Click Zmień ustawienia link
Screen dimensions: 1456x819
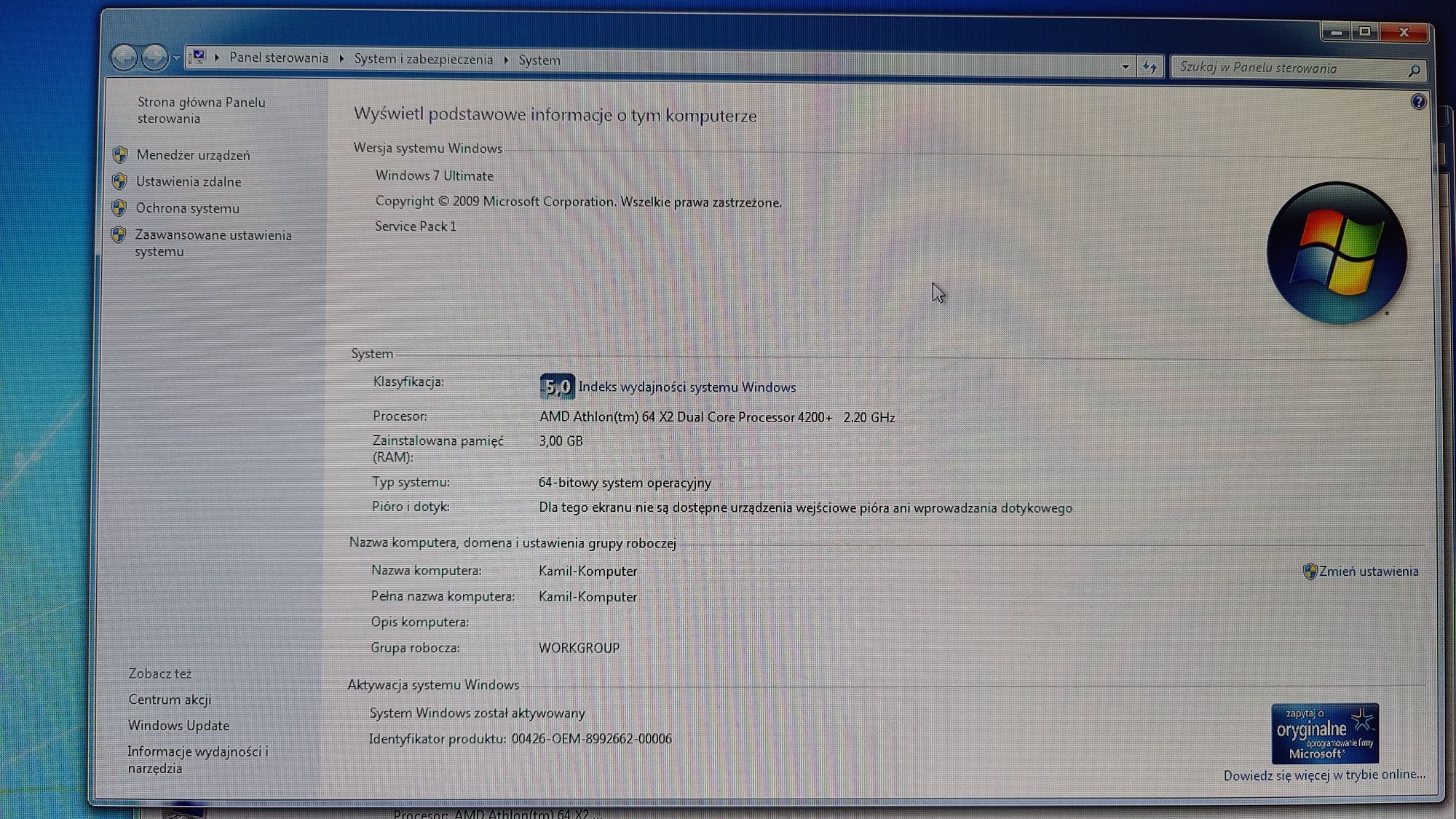(1369, 571)
